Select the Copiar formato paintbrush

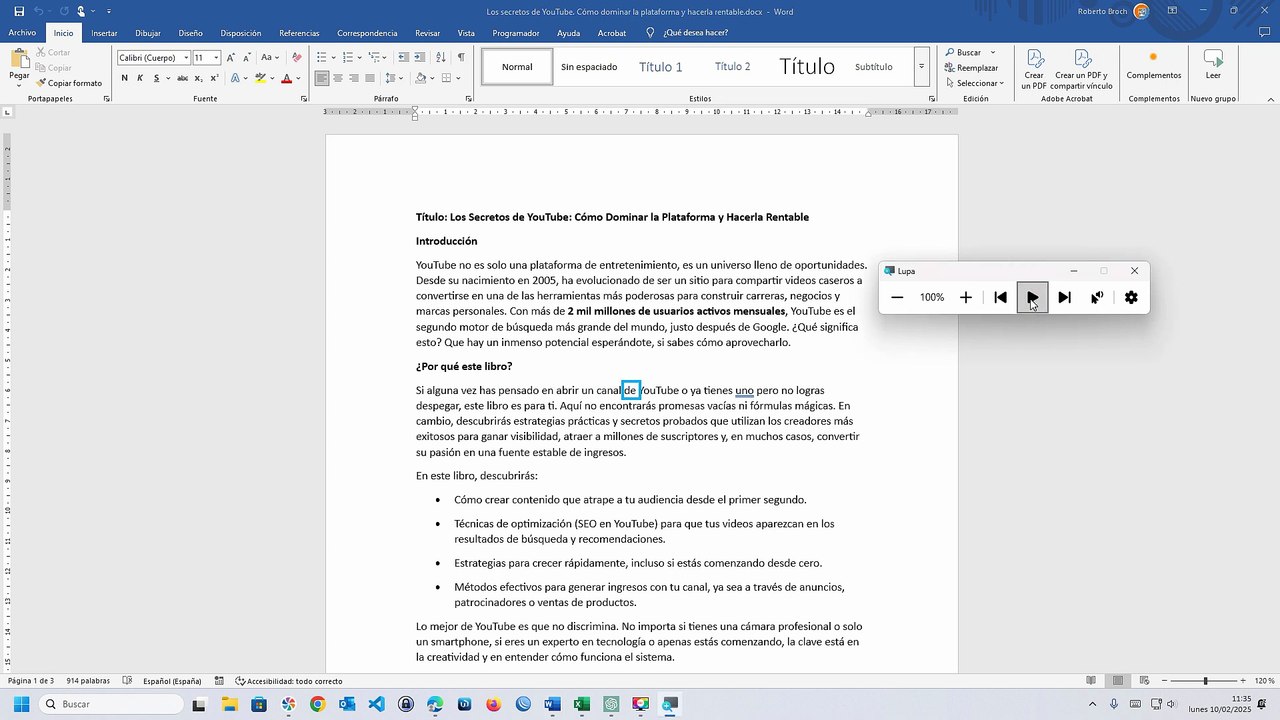tap(69, 83)
